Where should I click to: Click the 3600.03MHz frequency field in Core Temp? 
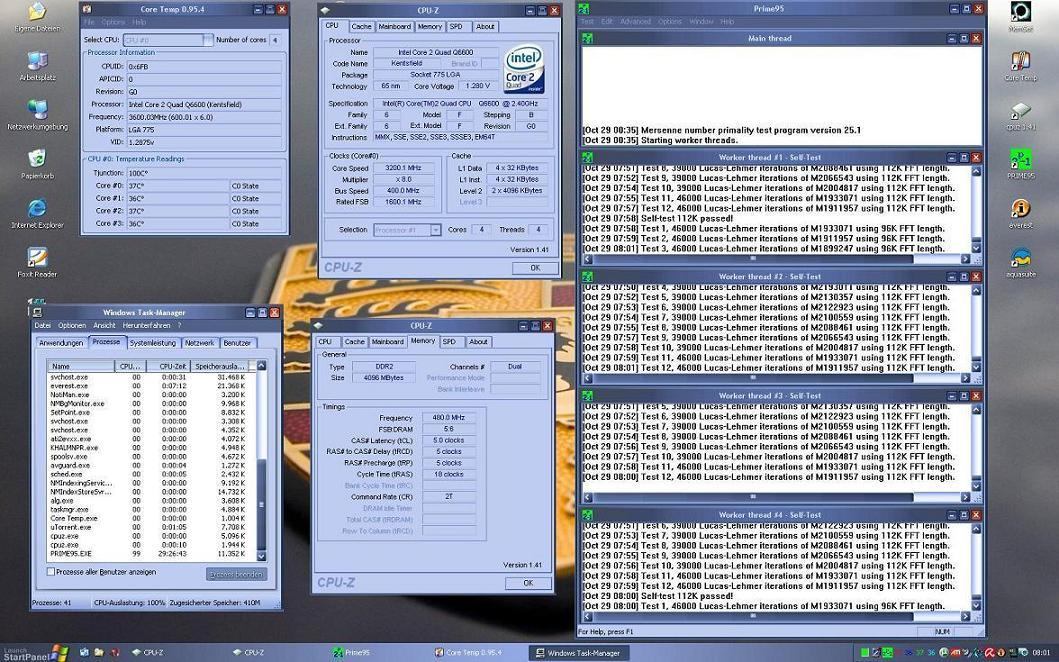click(204, 117)
